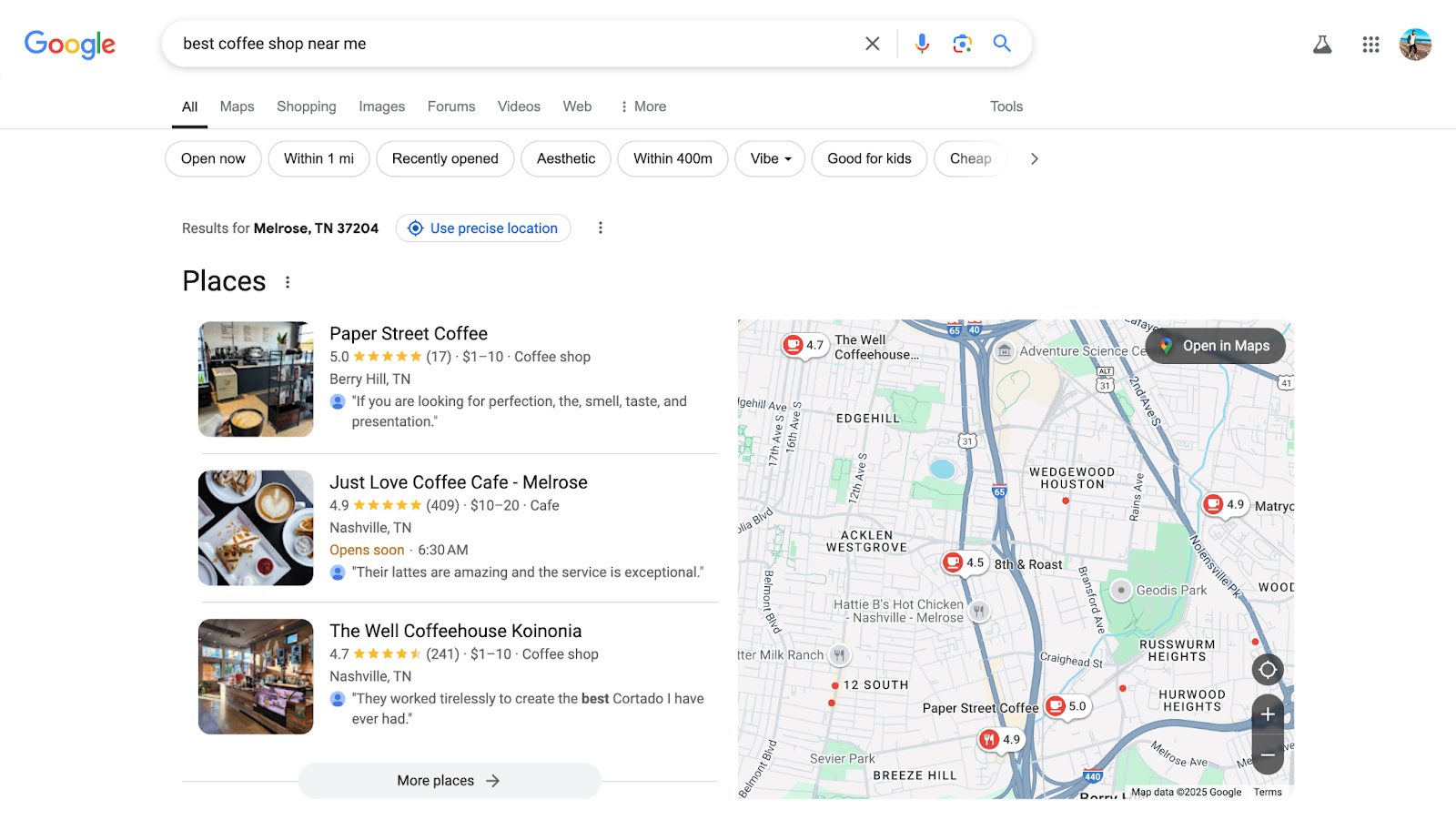Open Search Labs via the flask icon

click(1321, 44)
